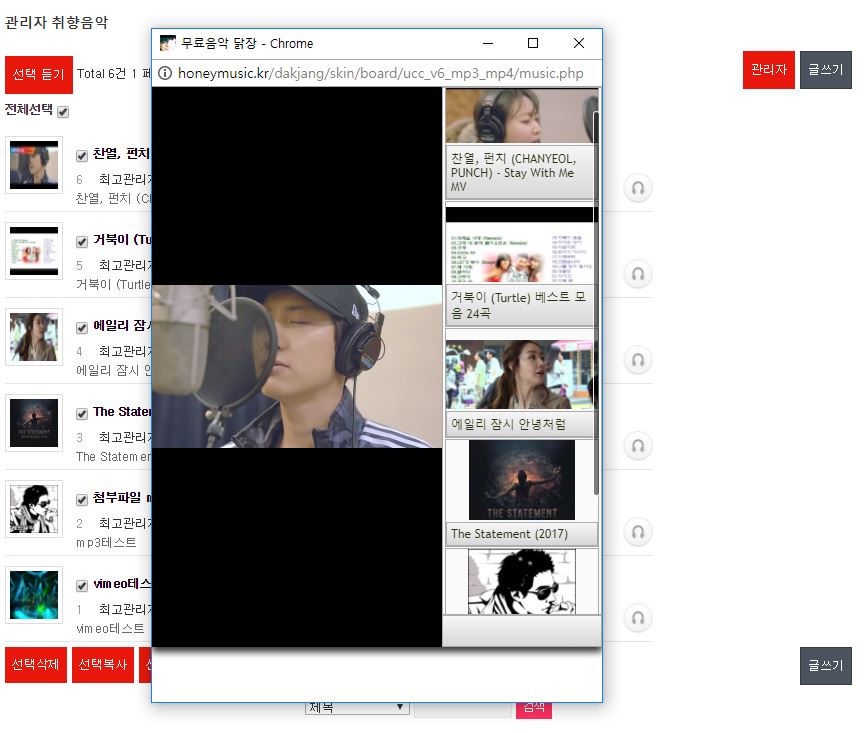The width and height of the screenshot is (868, 733).
Task: Click the site info icon in address bar
Action: pyautogui.click(x=166, y=73)
